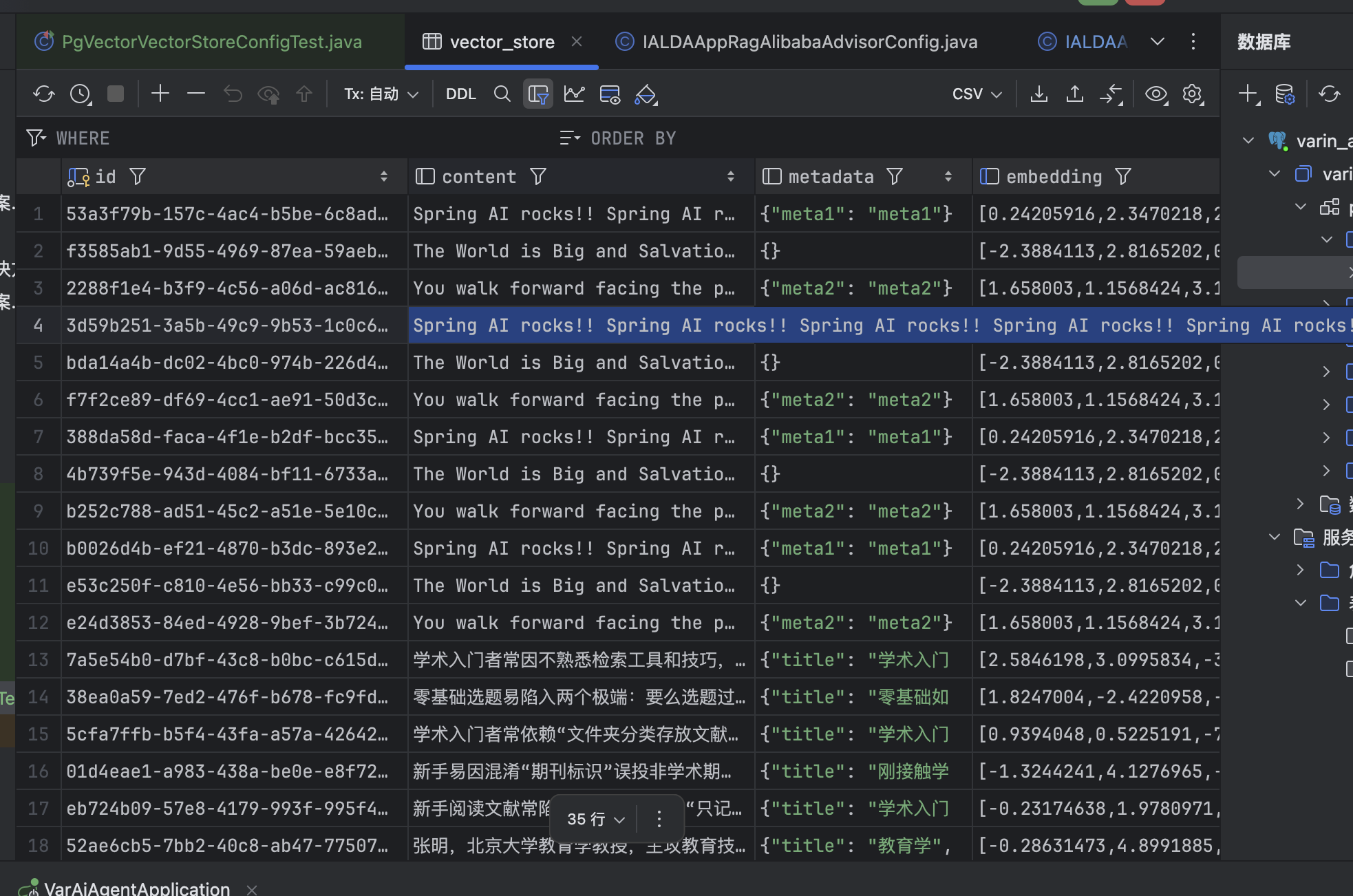Open the chart view icon
The image size is (1353, 896).
click(574, 94)
